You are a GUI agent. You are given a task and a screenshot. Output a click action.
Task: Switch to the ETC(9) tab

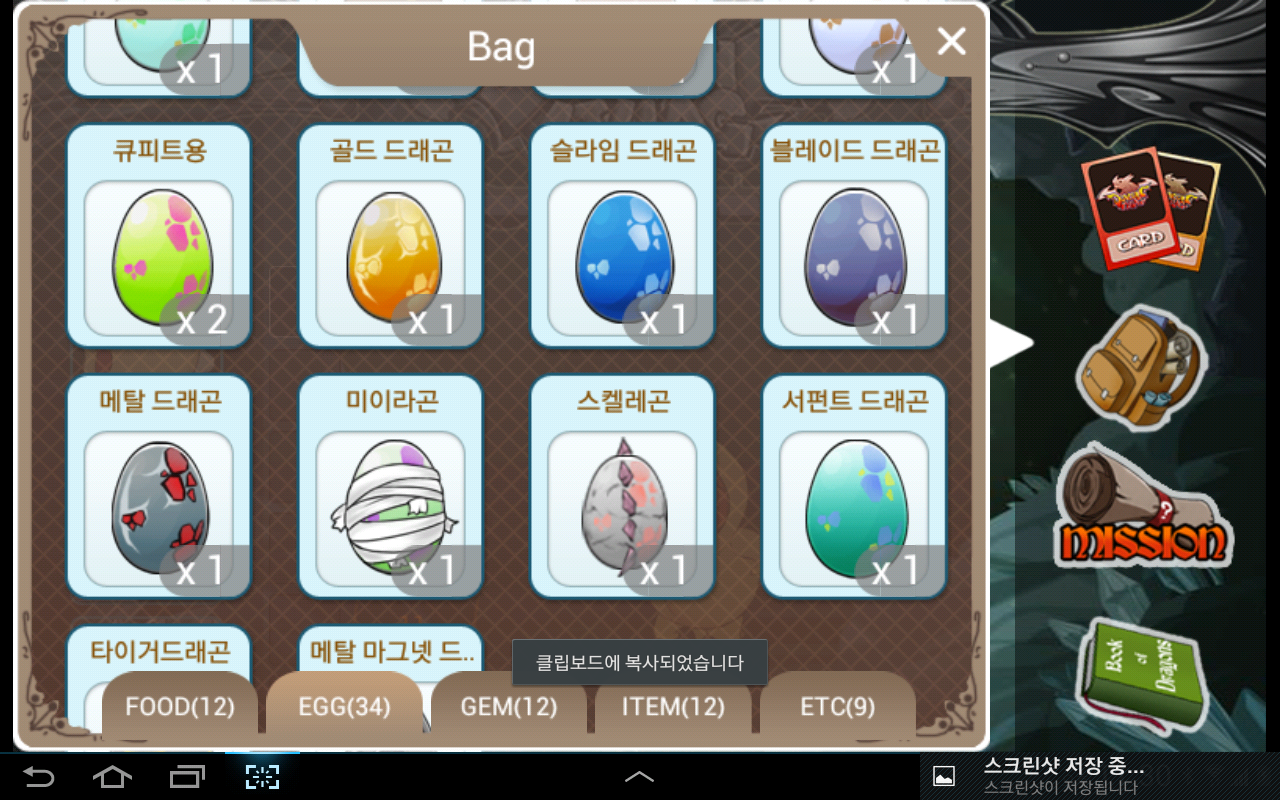pyautogui.click(x=838, y=707)
